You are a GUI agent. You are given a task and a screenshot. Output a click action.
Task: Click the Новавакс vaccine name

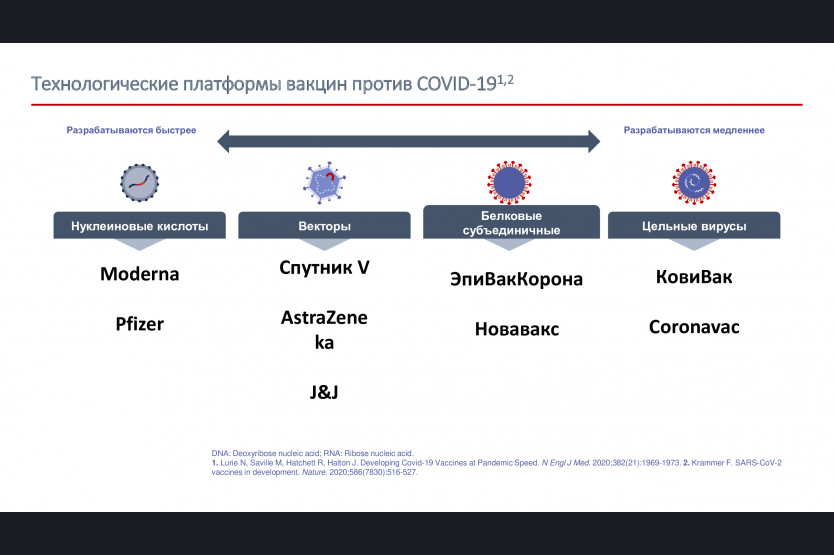point(516,329)
